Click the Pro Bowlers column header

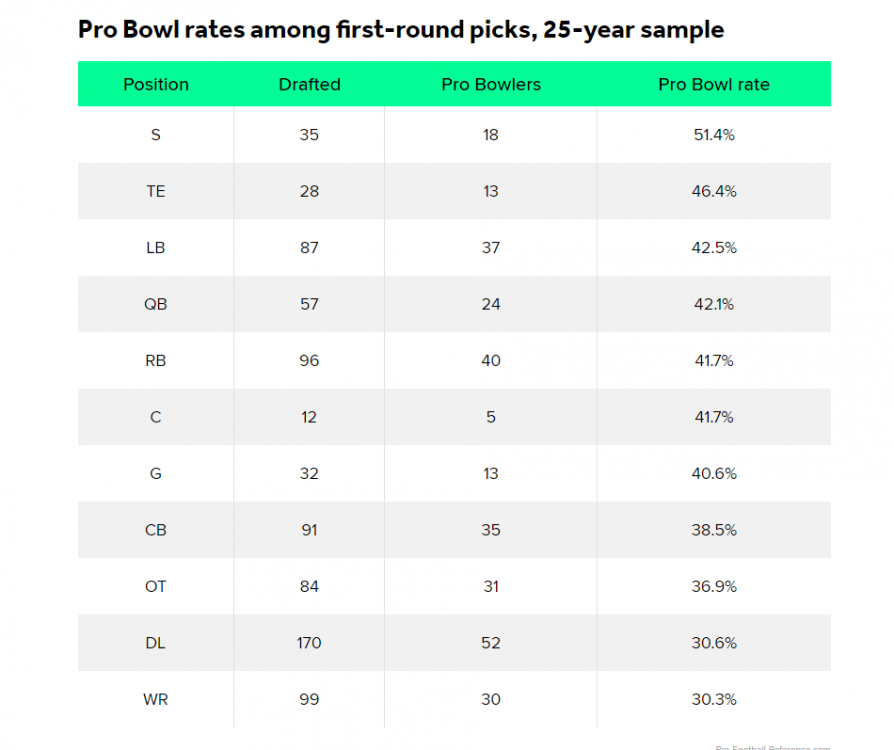click(x=491, y=84)
